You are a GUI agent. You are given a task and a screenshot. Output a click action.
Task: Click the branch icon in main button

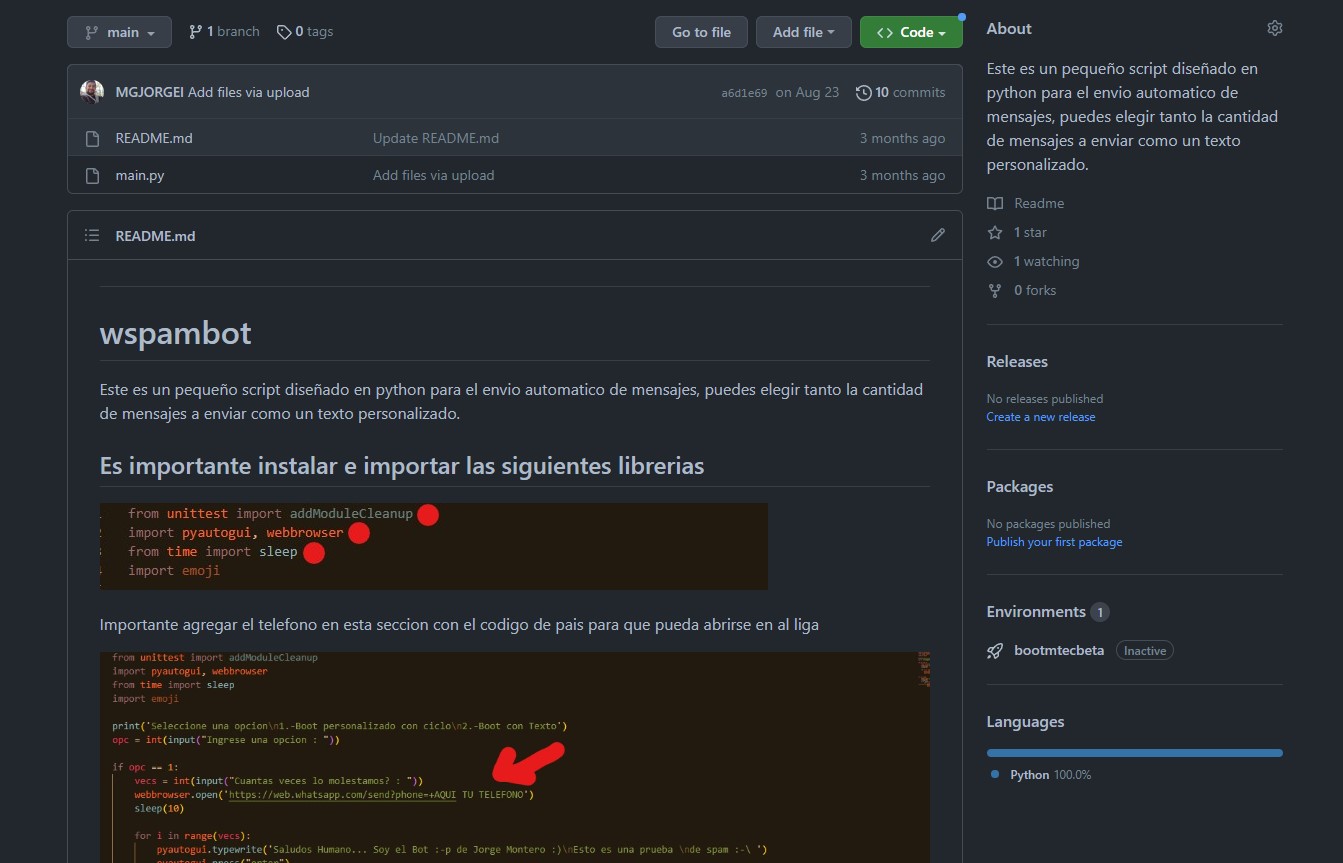pyautogui.click(x=92, y=32)
